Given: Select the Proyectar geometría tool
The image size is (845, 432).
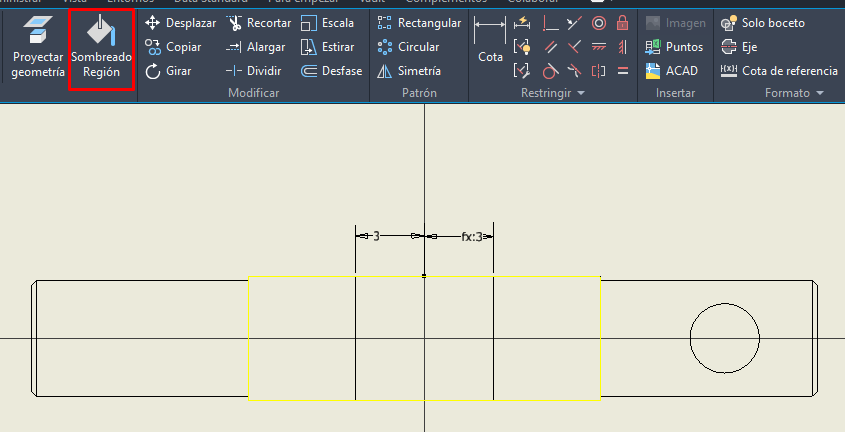Looking at the screenshot, I should pos(38,48).
